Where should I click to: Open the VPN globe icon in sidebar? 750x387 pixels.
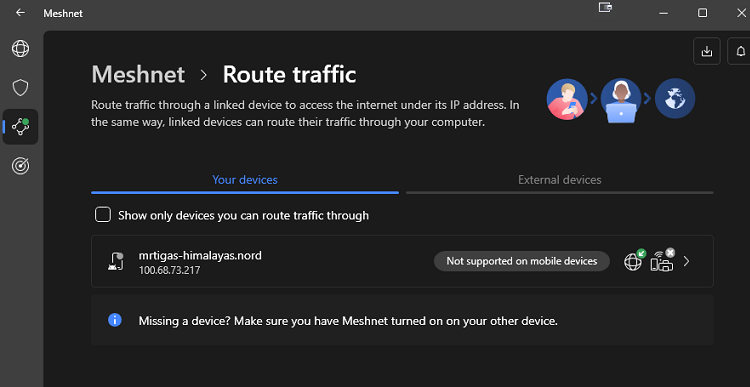point(21,49)
